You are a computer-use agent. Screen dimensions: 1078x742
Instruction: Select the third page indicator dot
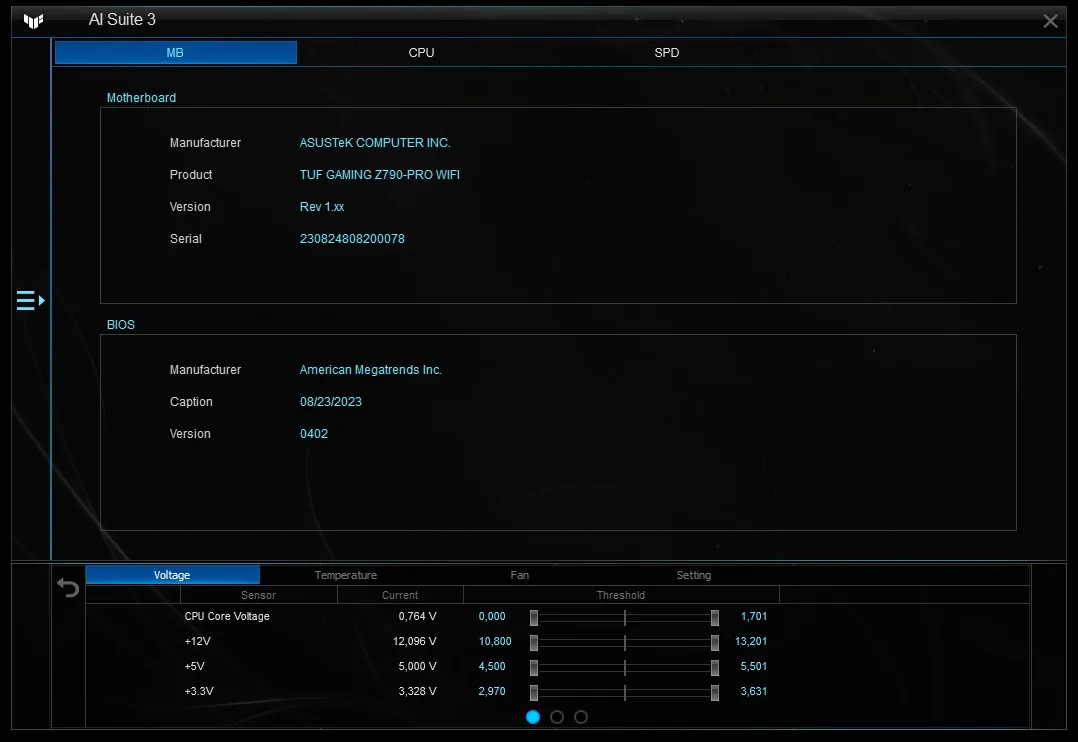[581, 717]
